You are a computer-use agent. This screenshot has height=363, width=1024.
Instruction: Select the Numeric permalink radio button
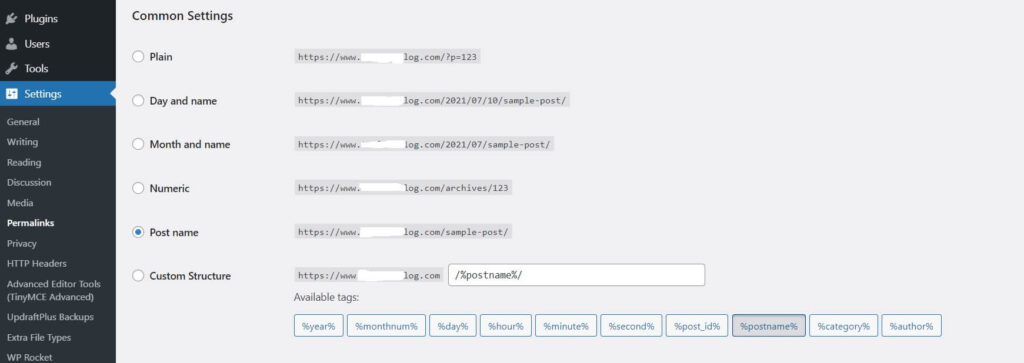coord(138,188)
